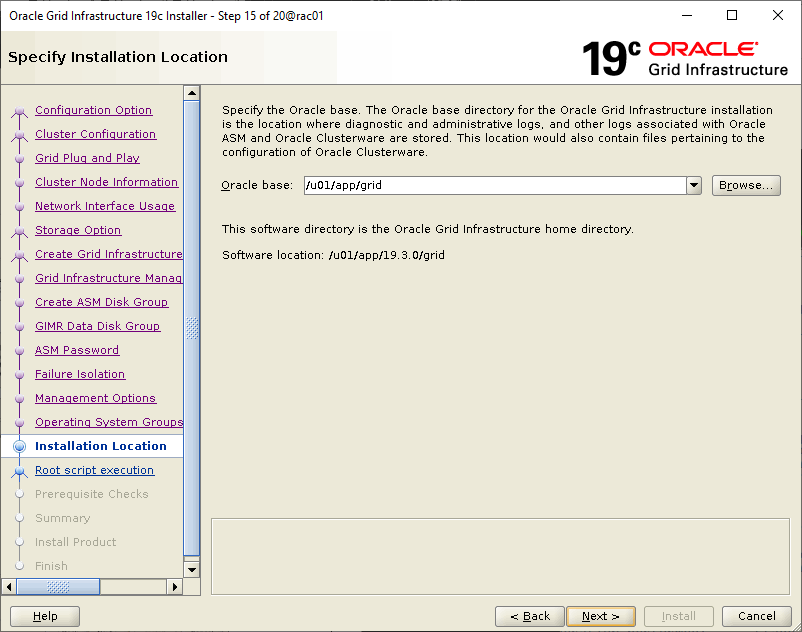Screen dimensions: 802x632
Task: Open the Grid Infrastructure Manag step link
Action: click(x=108, y=278)
